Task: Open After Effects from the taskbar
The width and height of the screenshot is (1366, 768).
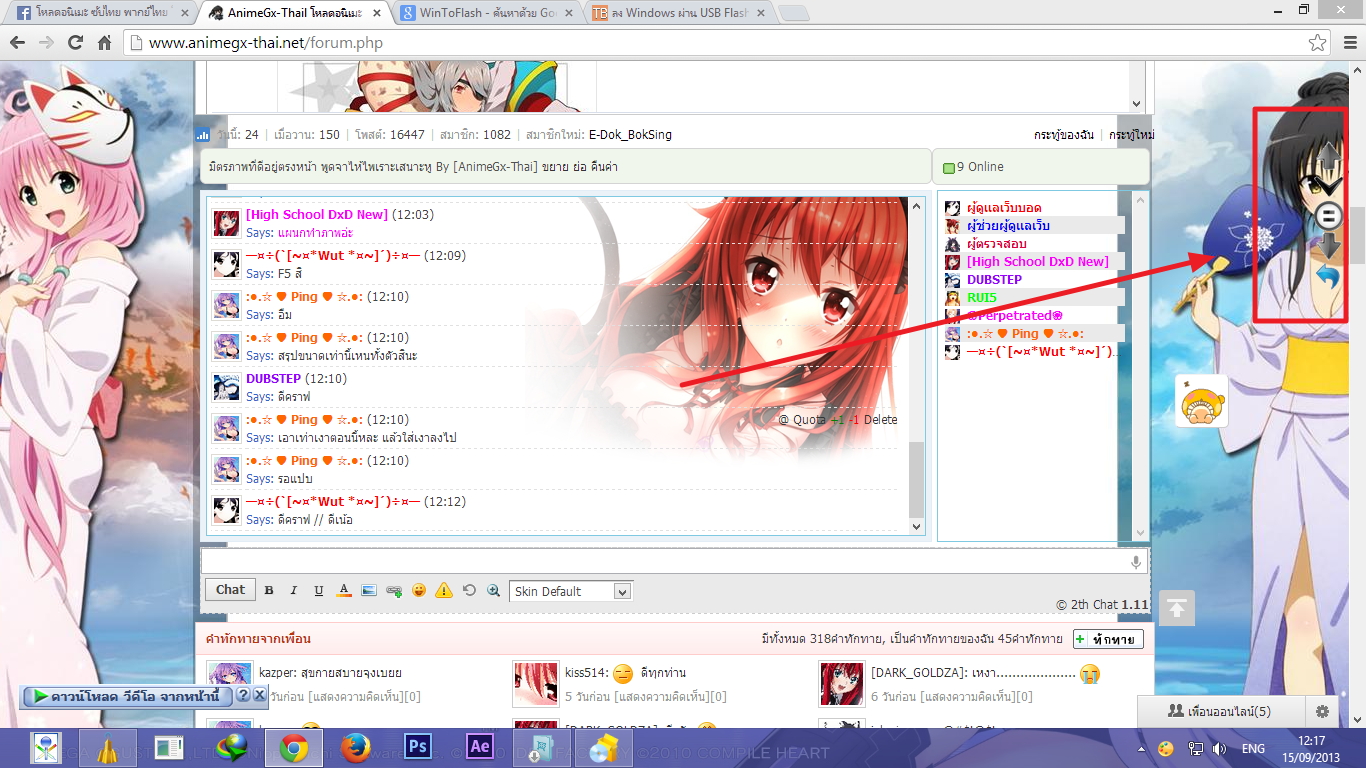Action: [480, 747]
